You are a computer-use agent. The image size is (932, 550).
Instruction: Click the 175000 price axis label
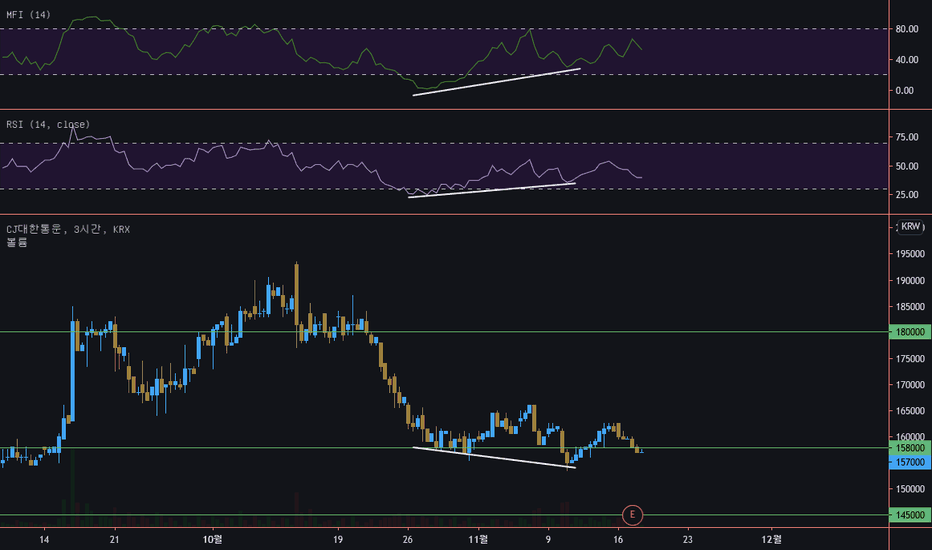click(x=910, y=359)
